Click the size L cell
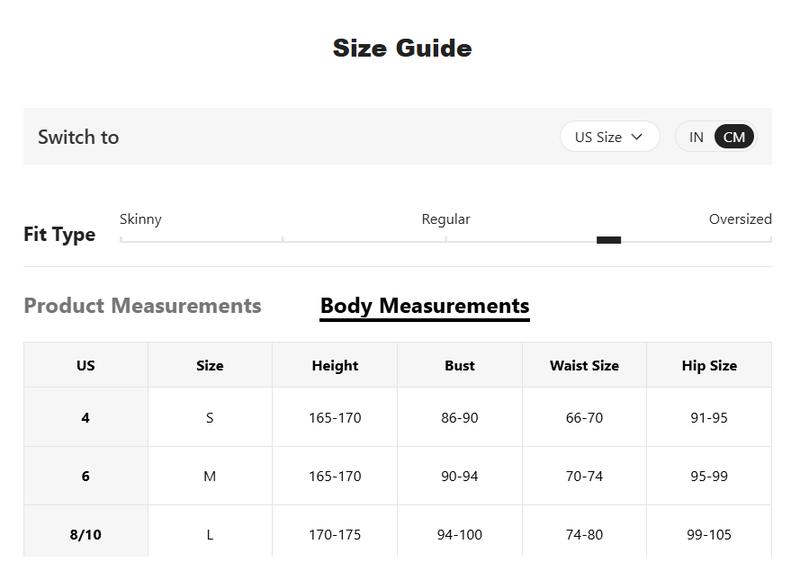Image resolution: width=800 pixels, height=571 pixels. click(x=210, y=535)
